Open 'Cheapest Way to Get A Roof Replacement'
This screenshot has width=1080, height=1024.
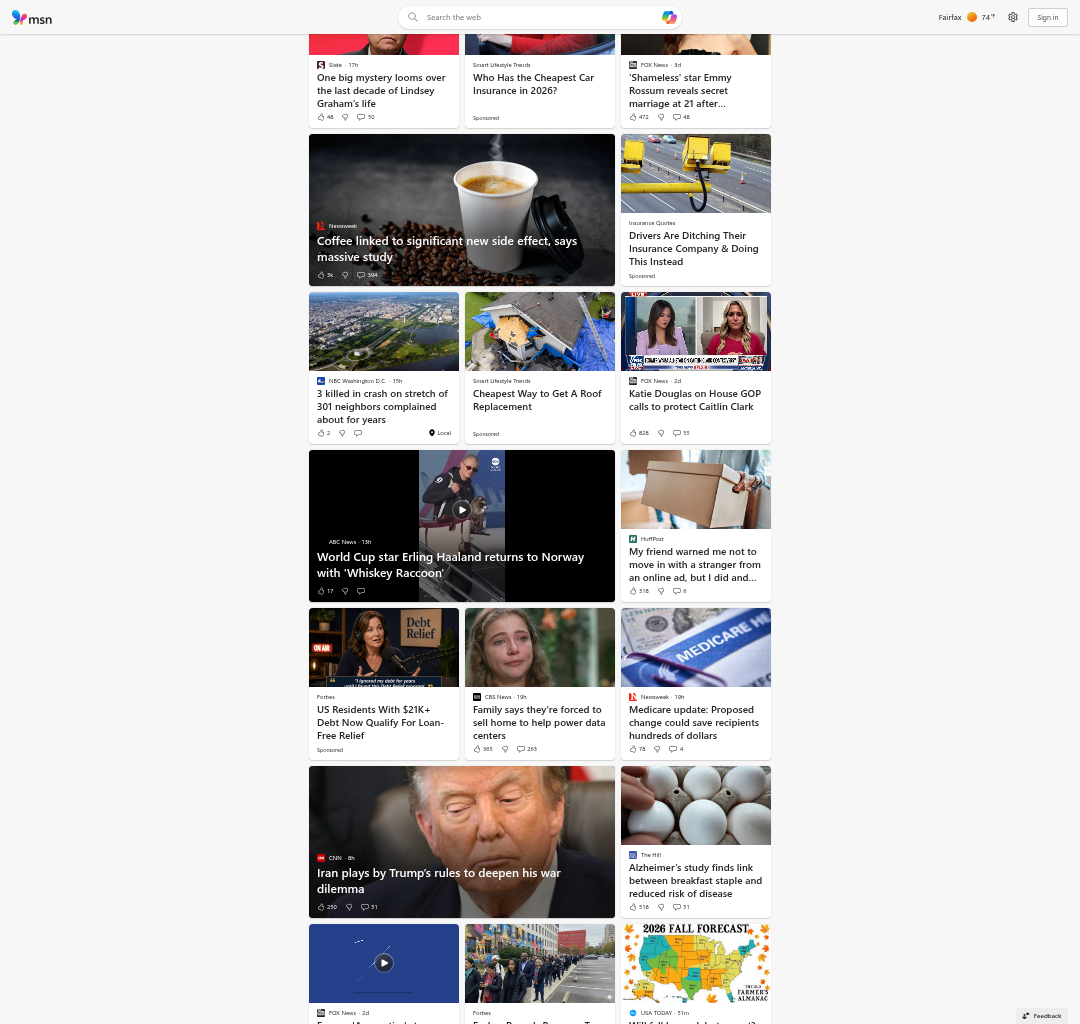click(x=537, y=400)
